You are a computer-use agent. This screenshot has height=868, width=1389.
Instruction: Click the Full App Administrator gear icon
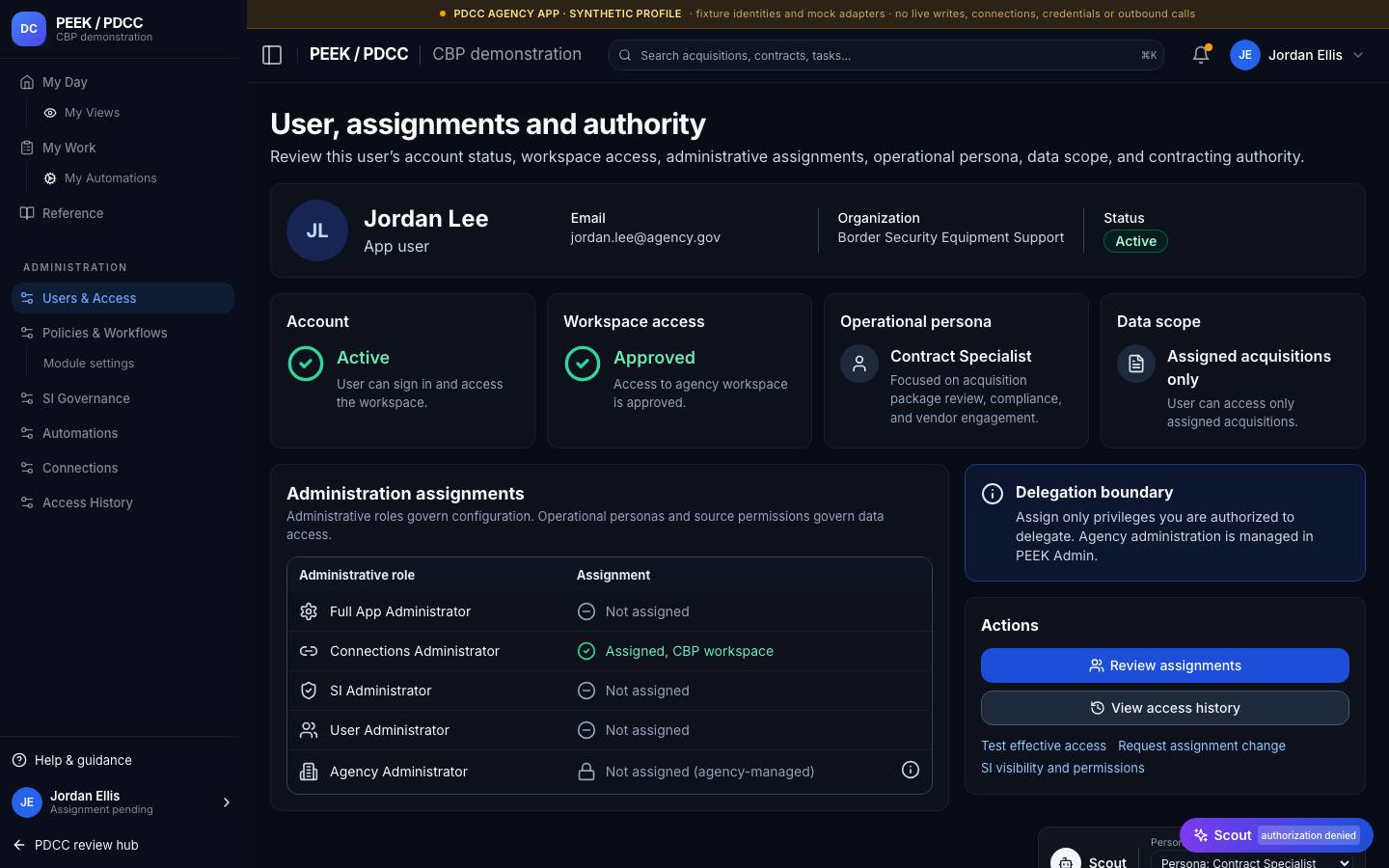[309, 611]
